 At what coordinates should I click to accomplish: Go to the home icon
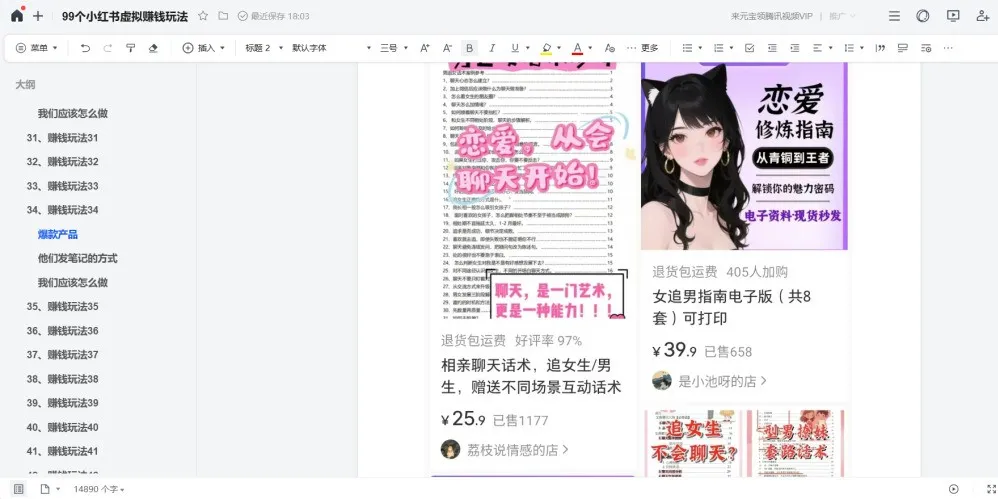point(17,15)
